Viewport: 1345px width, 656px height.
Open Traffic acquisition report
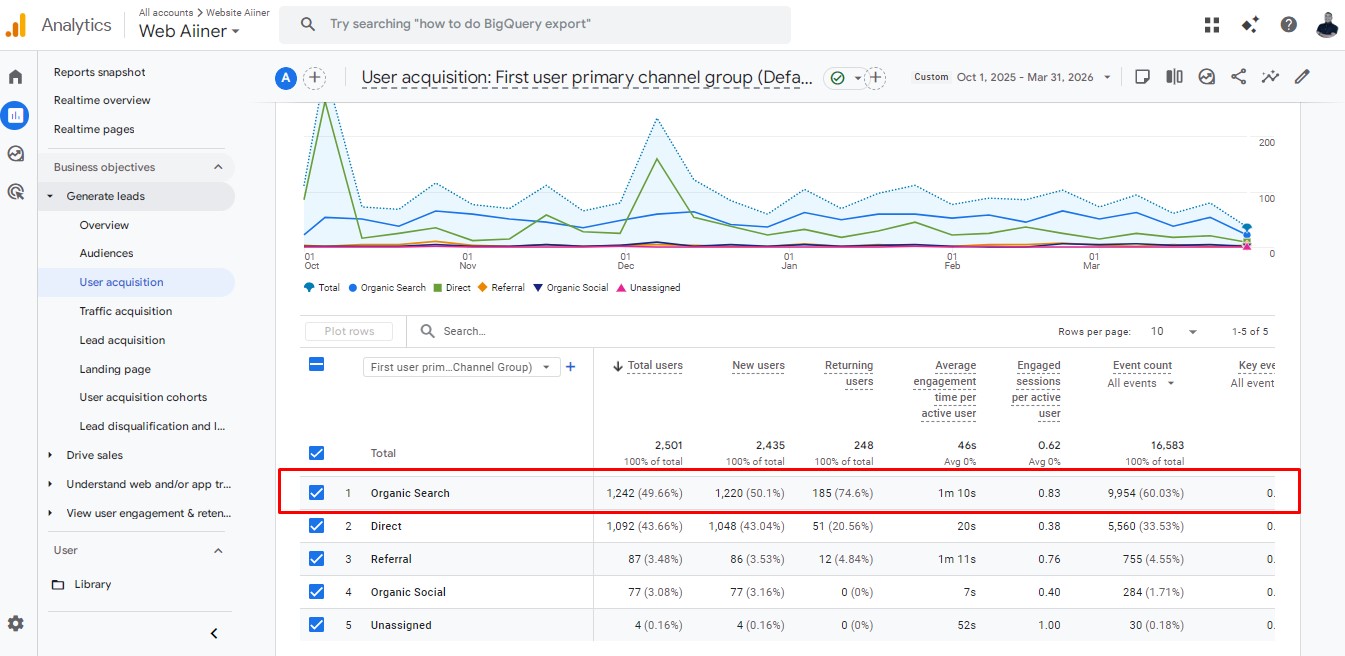[126, 311]
